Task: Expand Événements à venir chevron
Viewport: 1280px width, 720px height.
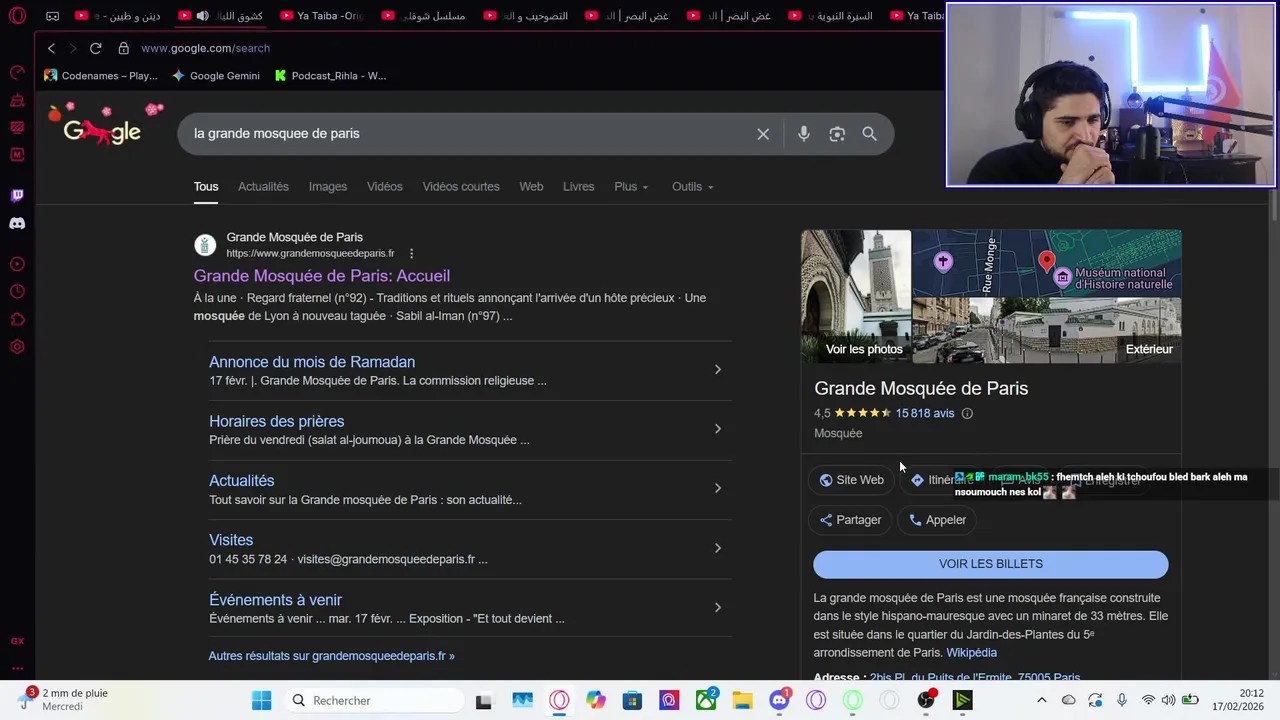Action: tap(717, 607)
